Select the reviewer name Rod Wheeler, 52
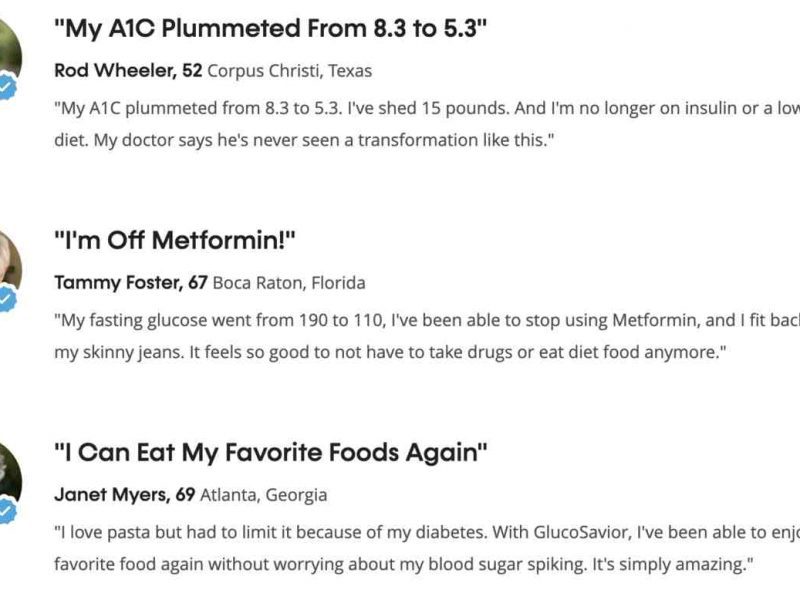 tap(127, 71)
